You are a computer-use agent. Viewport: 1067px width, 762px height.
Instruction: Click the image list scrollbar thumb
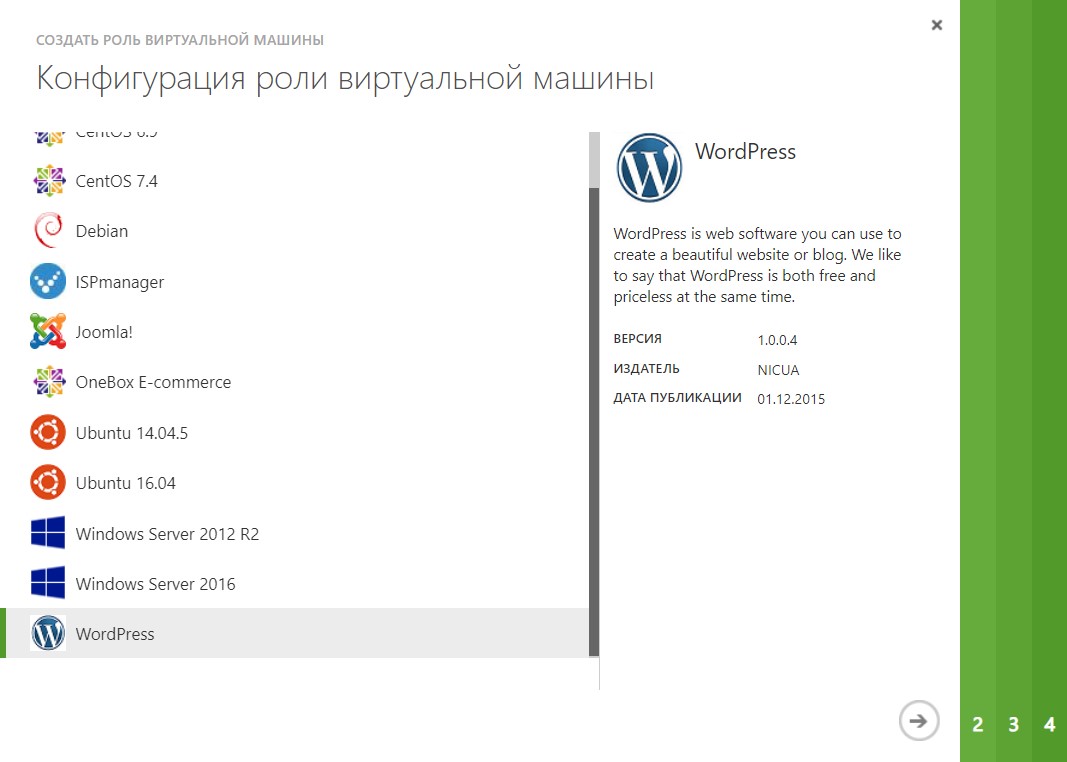pos(594,422)
